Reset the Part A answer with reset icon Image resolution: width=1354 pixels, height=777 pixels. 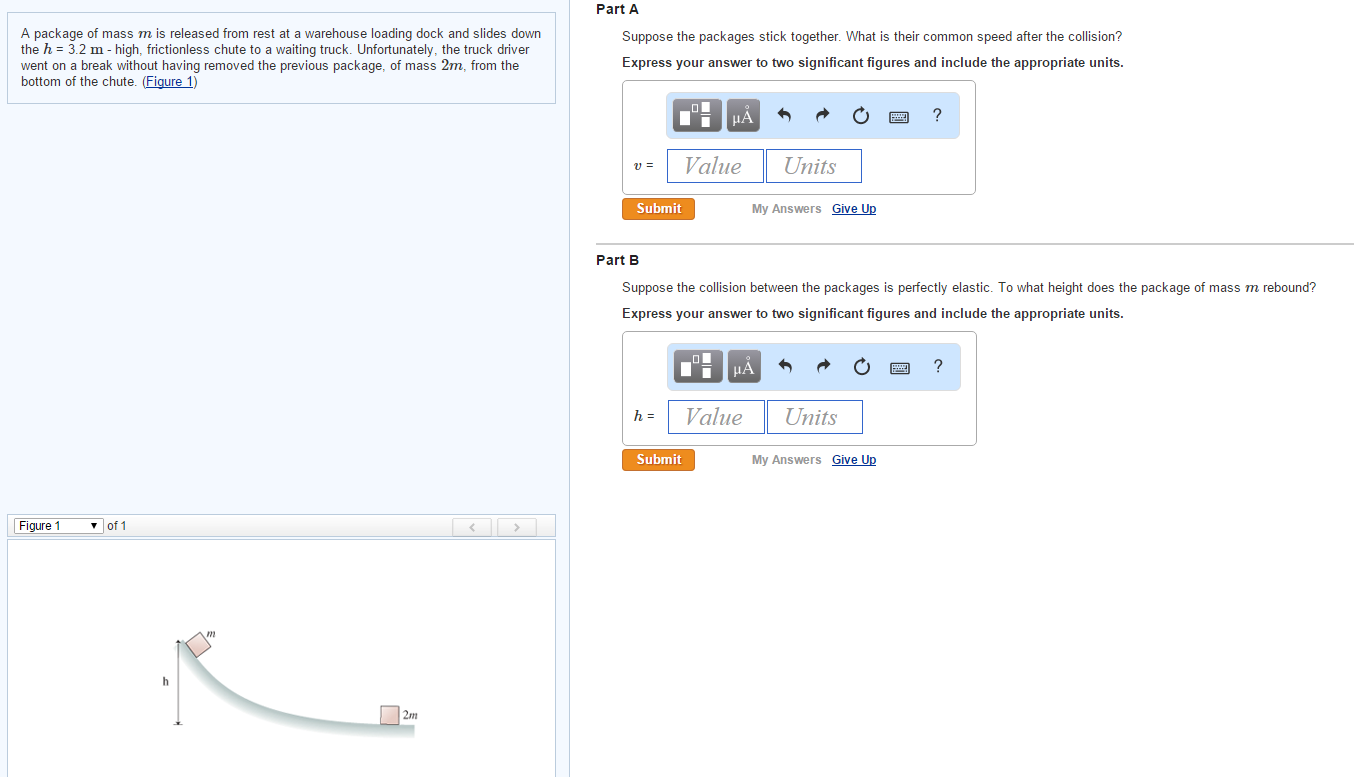860,115
